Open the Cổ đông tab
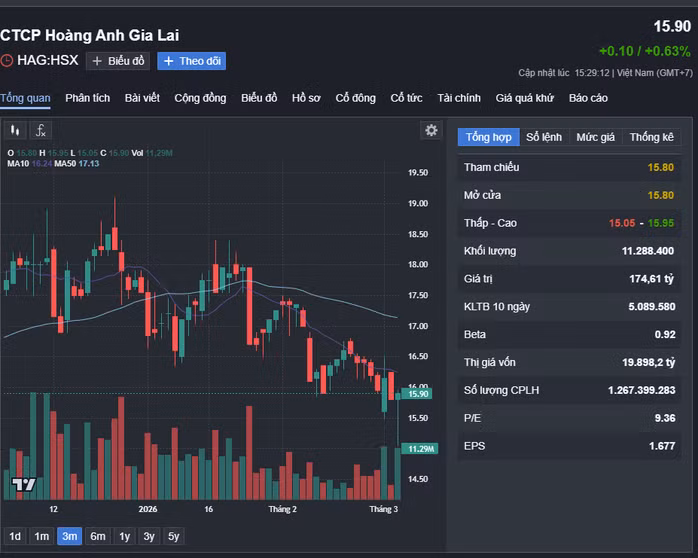The height and width of the screenshot is (558, 698). [356, 98]
